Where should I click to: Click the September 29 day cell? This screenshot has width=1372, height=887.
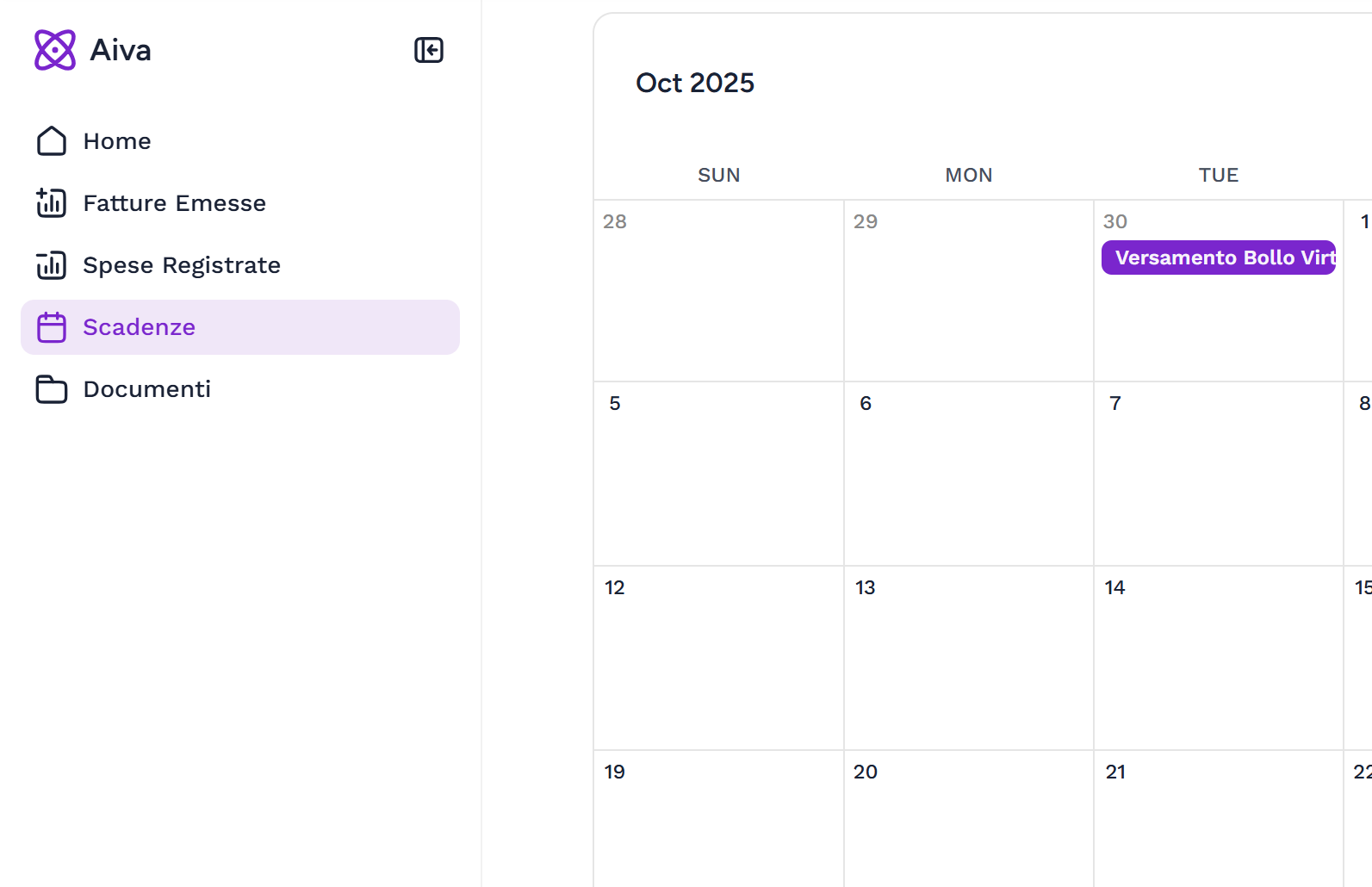click(968, 291)
